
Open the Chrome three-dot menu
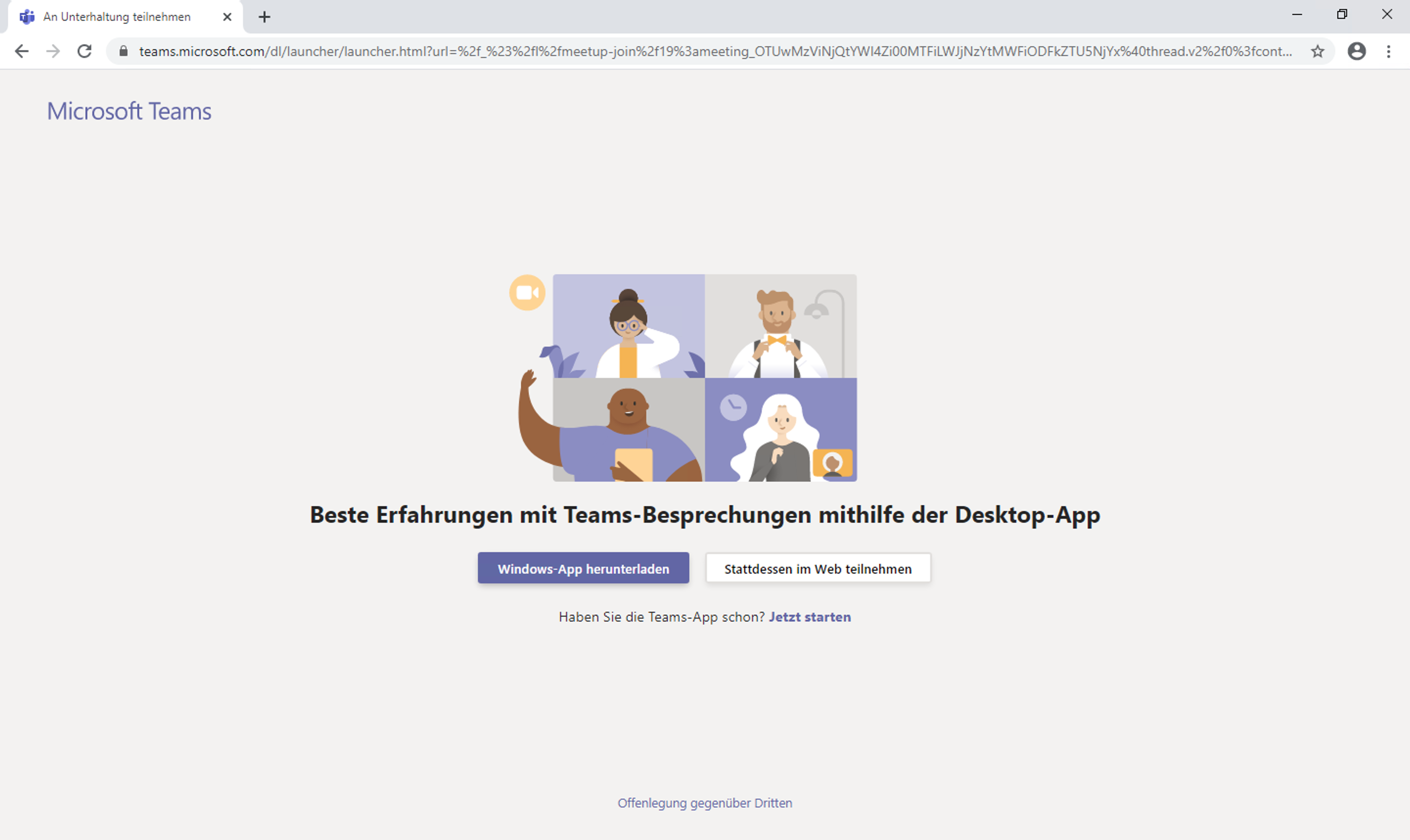click(1388, 51)
